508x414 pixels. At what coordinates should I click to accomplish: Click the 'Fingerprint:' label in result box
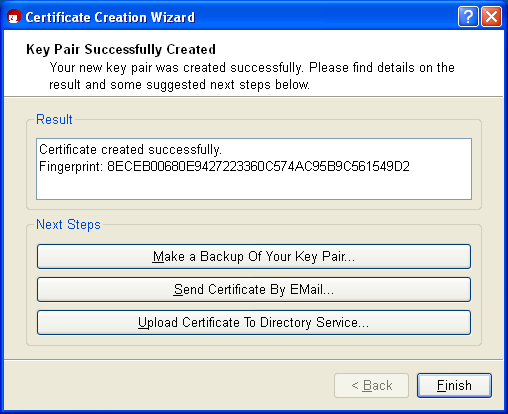tap(71, 166)
